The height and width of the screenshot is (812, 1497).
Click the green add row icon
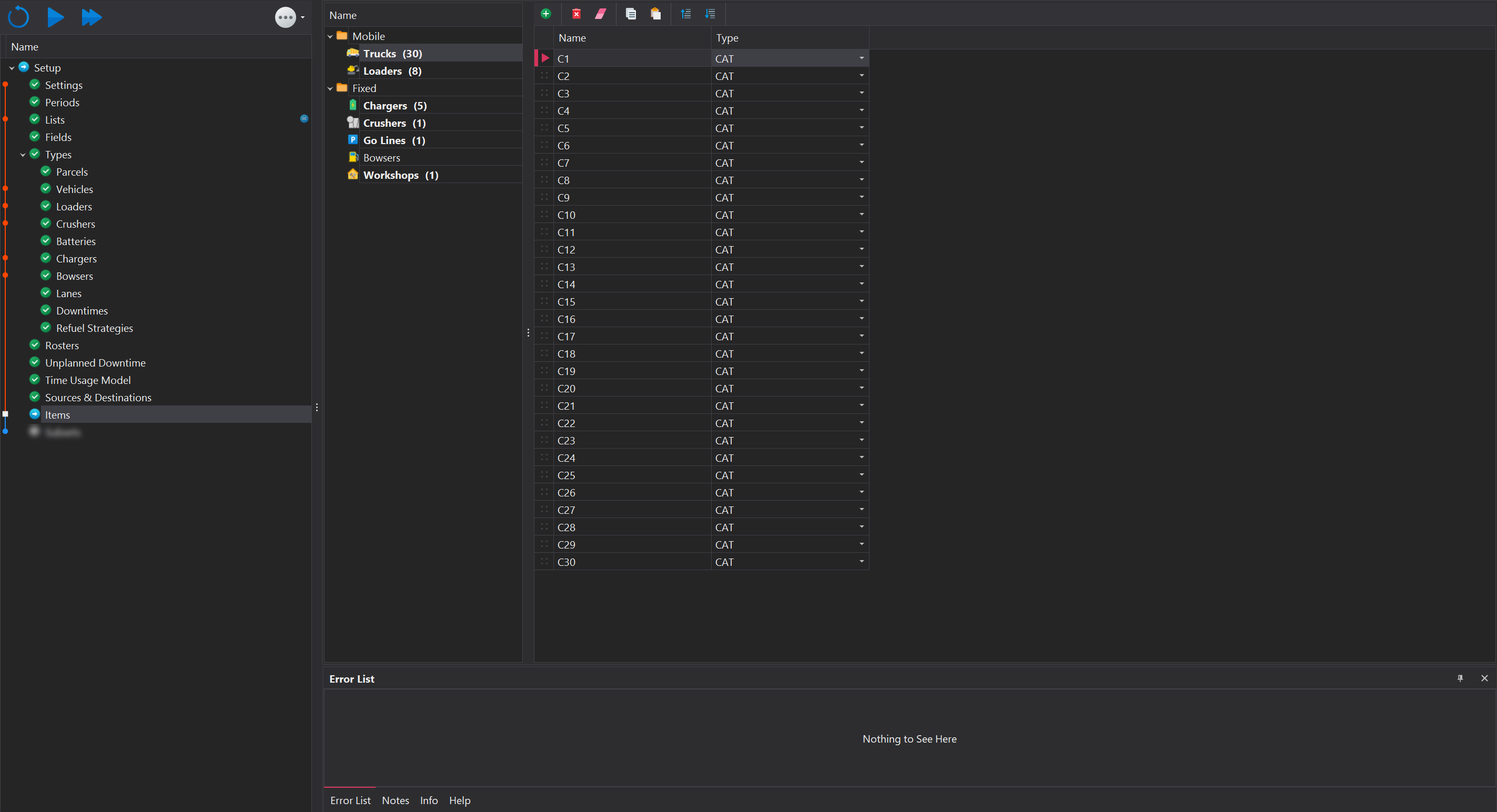click(545, 14)
